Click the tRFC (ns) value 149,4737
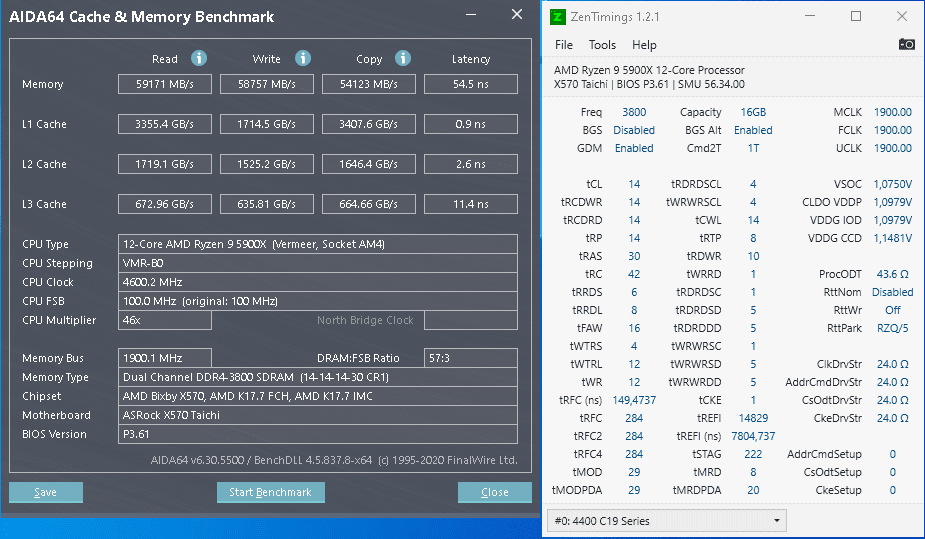Viewport: 925px width, 539px height. [x=634, y=400]
